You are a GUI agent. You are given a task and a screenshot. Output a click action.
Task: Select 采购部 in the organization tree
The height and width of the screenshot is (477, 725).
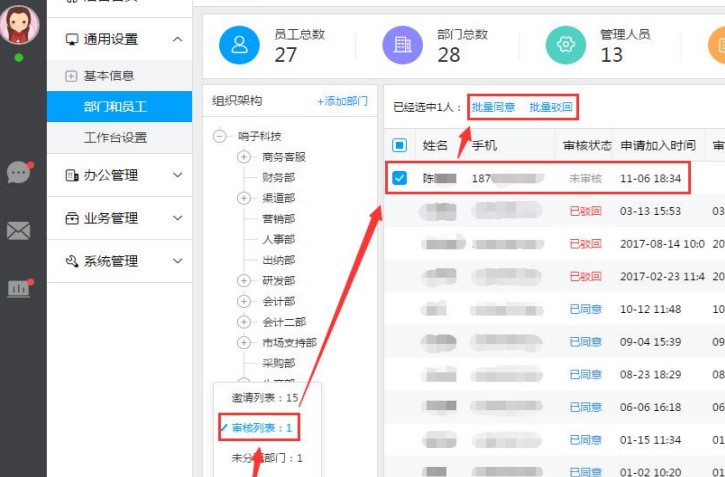279,363
